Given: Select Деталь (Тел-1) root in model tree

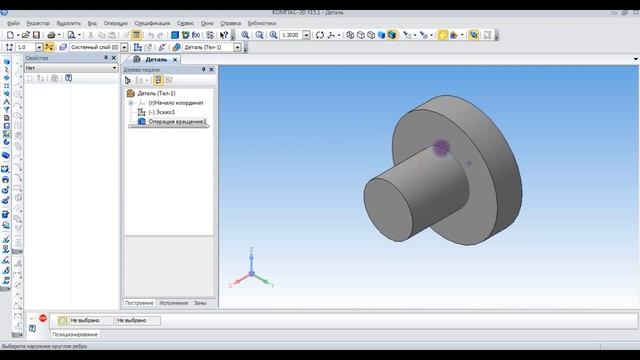Looking at the screenshot, I should coord(156,93).
